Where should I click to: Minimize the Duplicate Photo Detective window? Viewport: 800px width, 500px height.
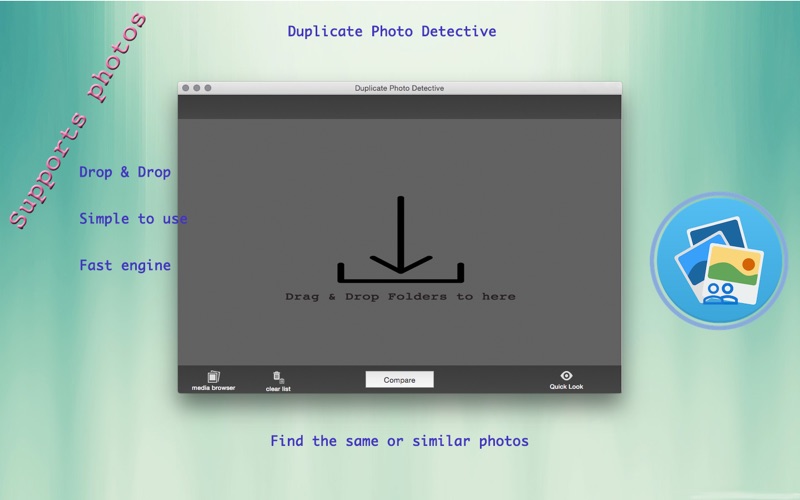197,88
